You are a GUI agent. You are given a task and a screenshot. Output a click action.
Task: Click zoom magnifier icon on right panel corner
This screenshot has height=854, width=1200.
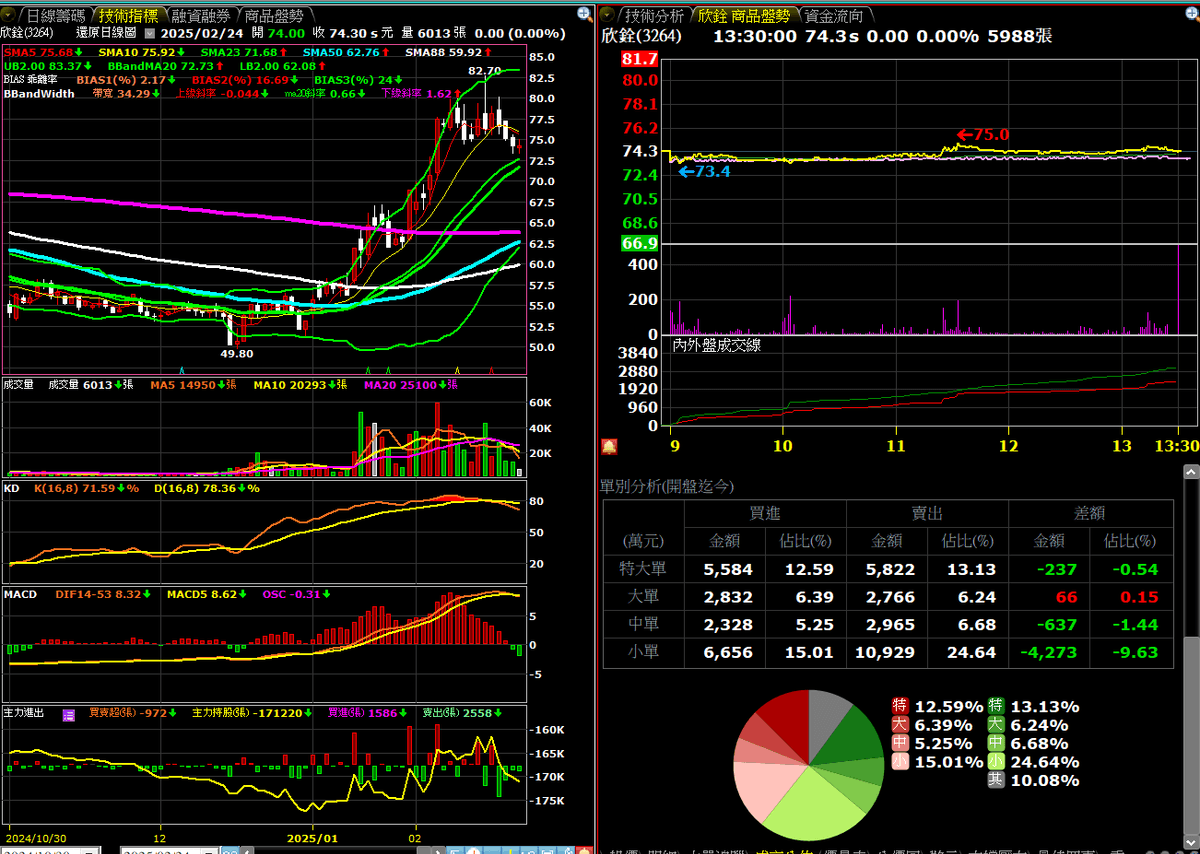tap(1192, 13)
